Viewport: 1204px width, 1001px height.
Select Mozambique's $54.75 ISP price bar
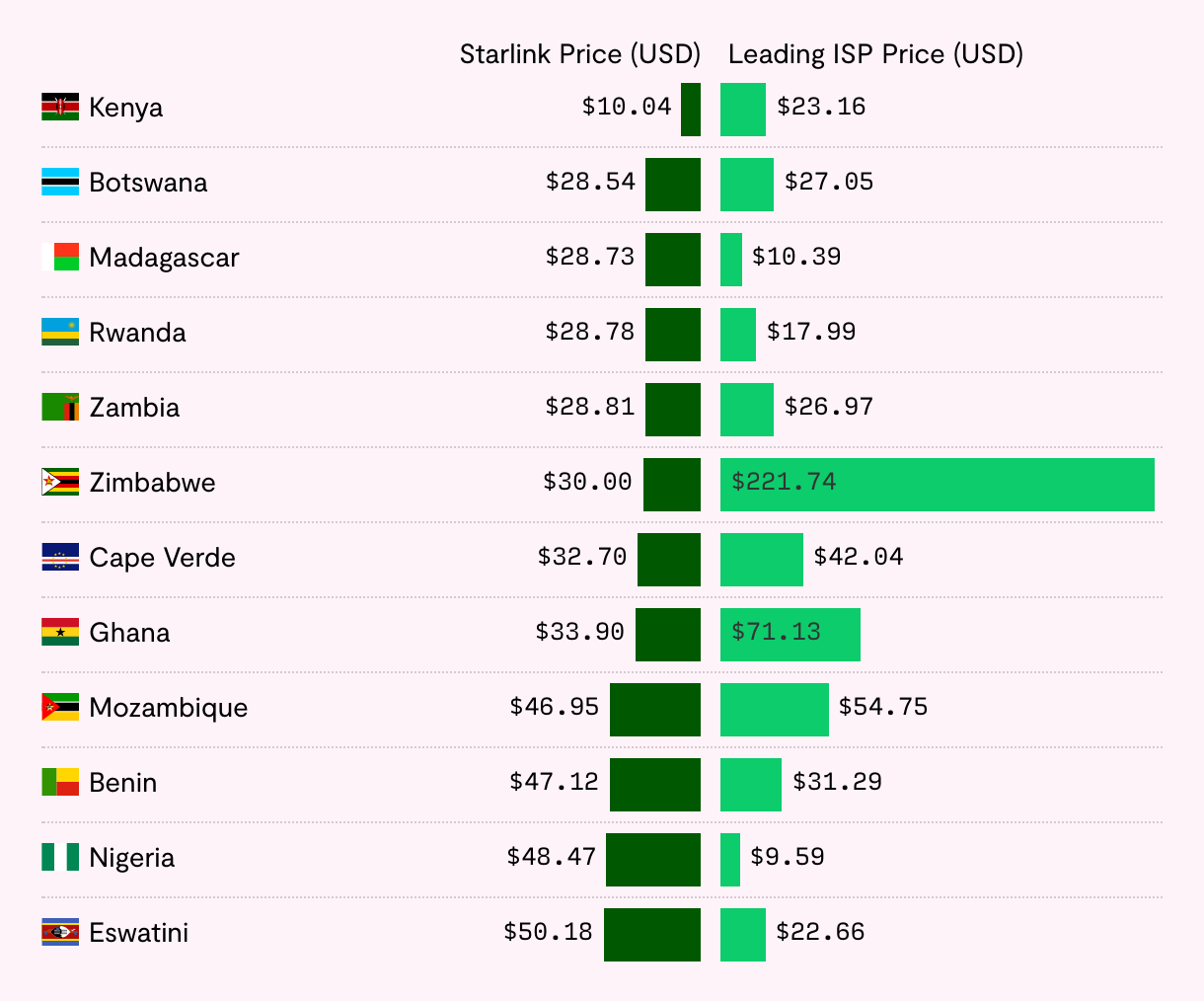click(774, 710)
